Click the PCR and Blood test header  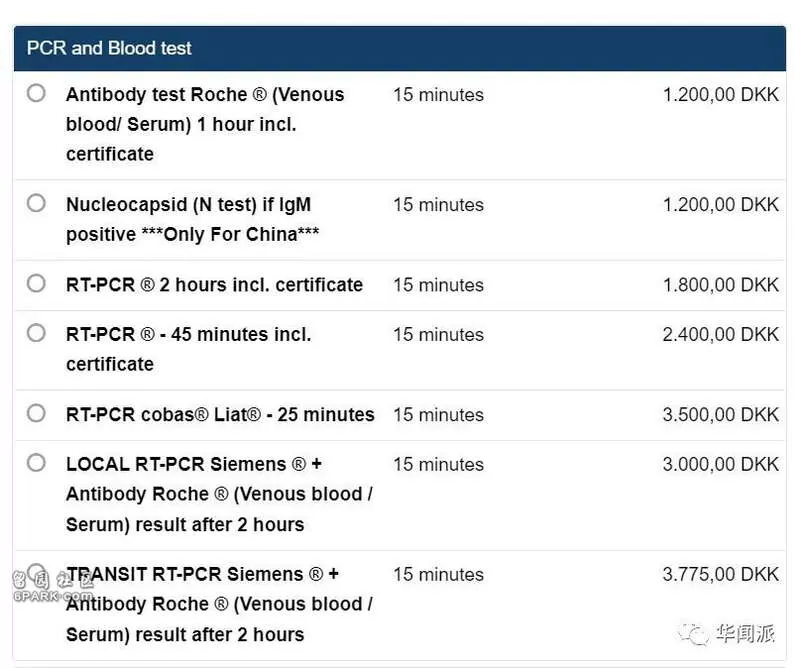tap(400, 48)
